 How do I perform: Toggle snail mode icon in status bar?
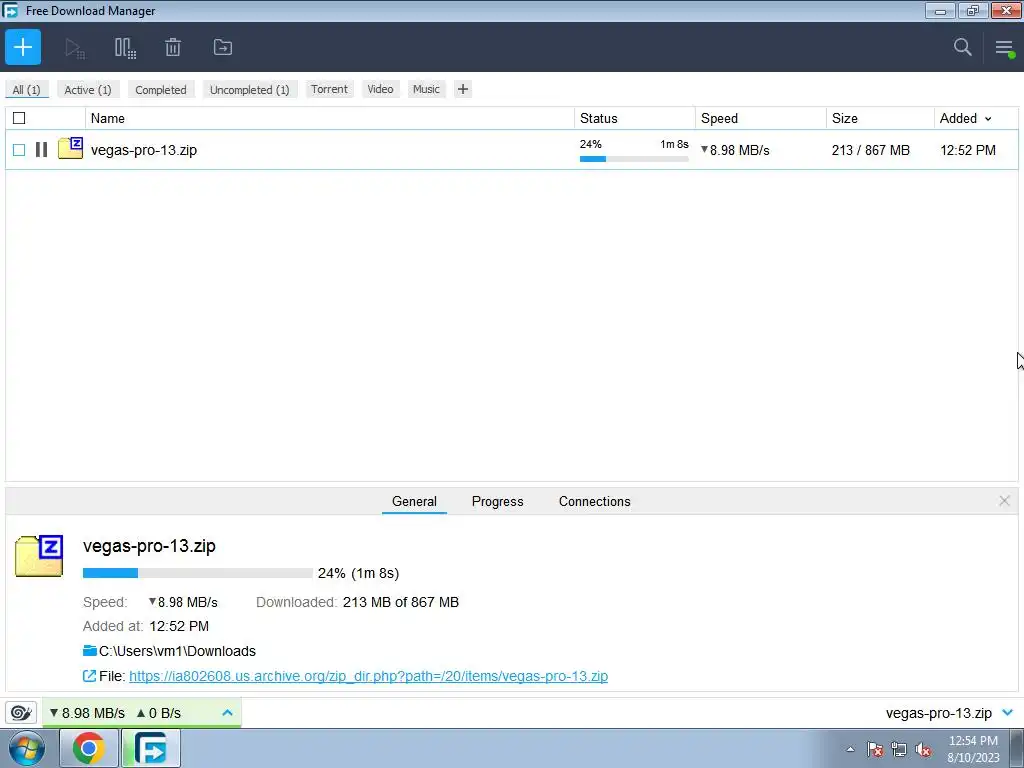pos(21,712)
